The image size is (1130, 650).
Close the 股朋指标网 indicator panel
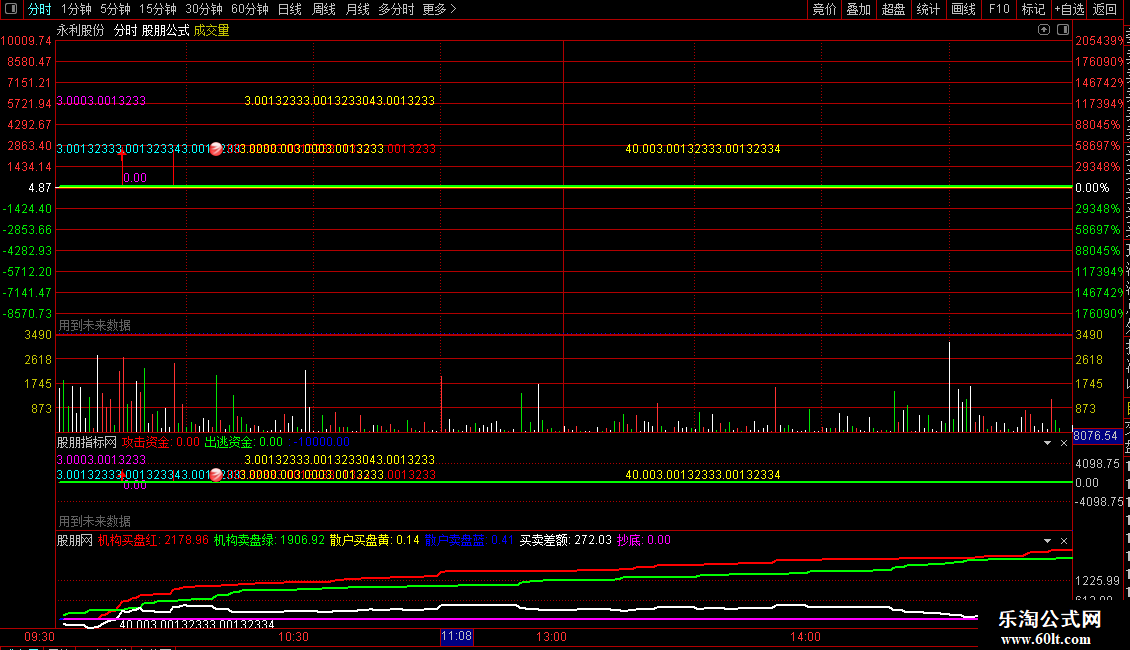click(1064, 443)
